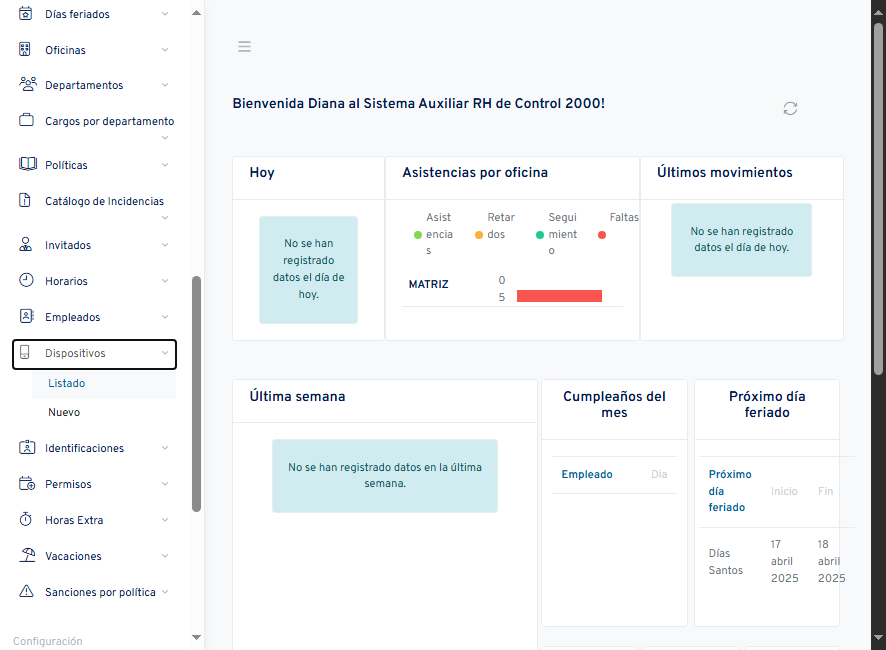Click the Dia column header
The image size is (886, 650).
pyautogui.click(x=659, y=474)
